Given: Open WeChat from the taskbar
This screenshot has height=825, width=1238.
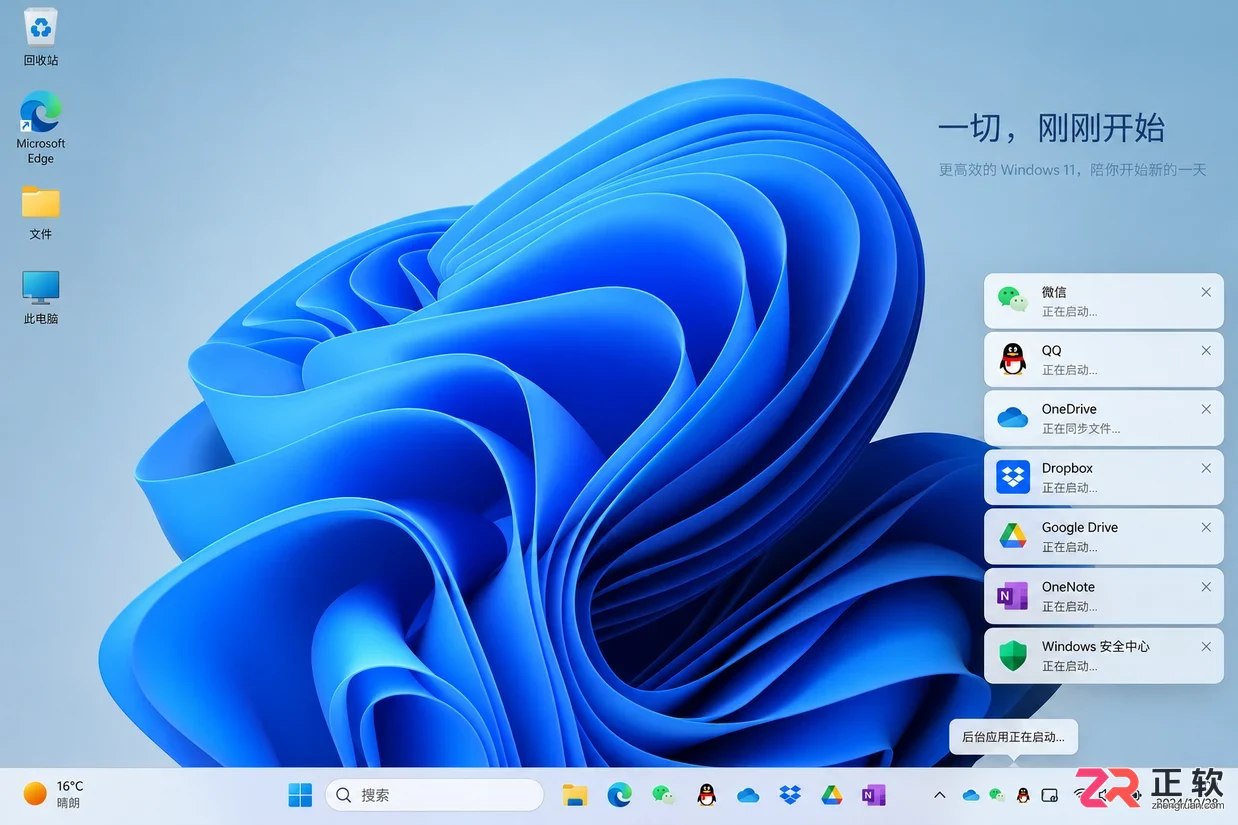Looking at the screenshot, I should click(663, 795).
